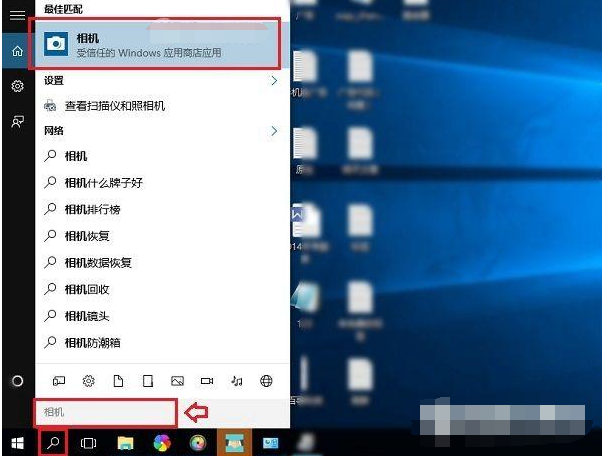Filter results by settings gear icon
Viewport: 603px width, 456px height.
[x=88, y=381]
